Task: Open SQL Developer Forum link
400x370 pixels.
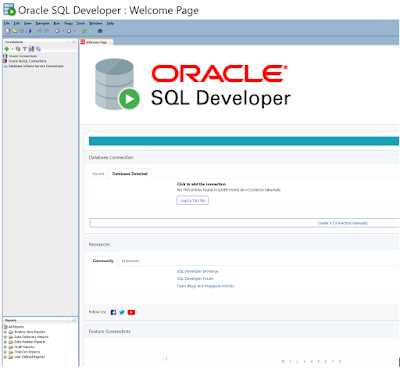Action: click(x=195, y=279)
